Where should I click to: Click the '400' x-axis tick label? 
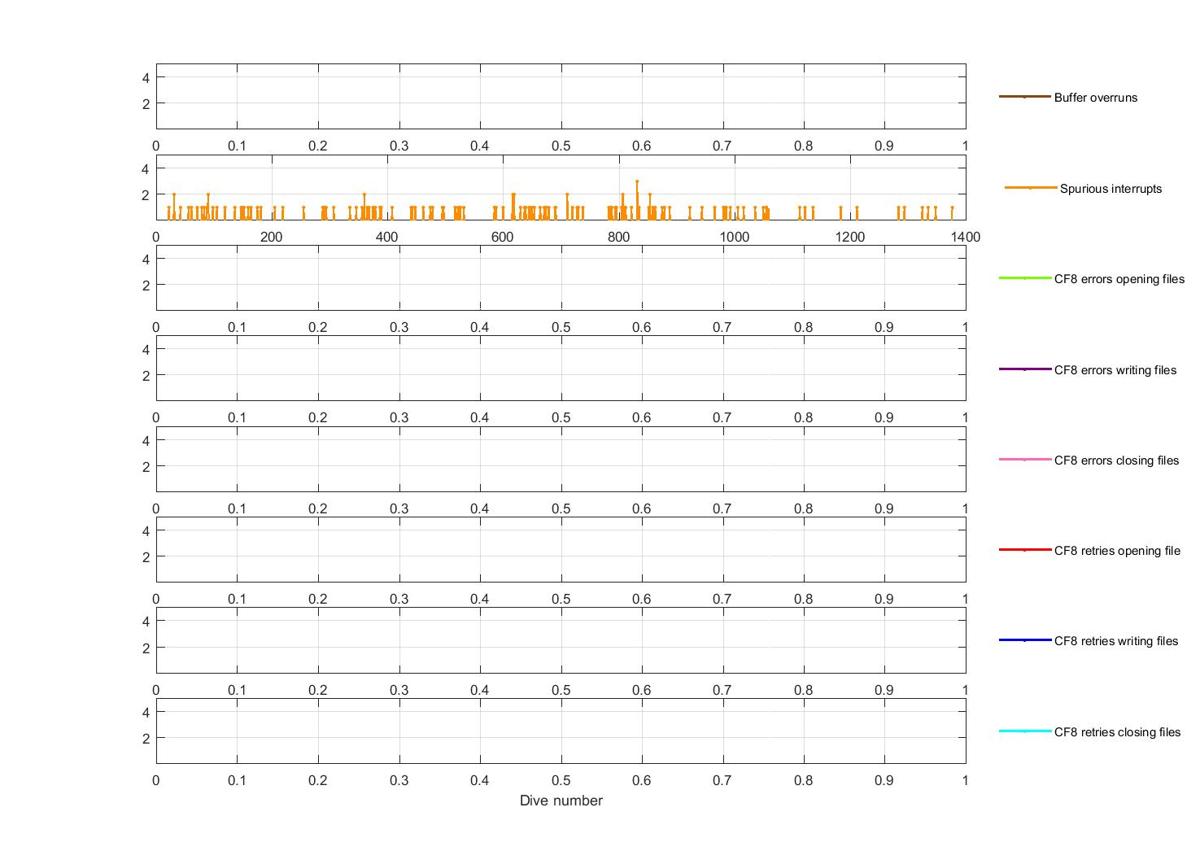[387, 237]
